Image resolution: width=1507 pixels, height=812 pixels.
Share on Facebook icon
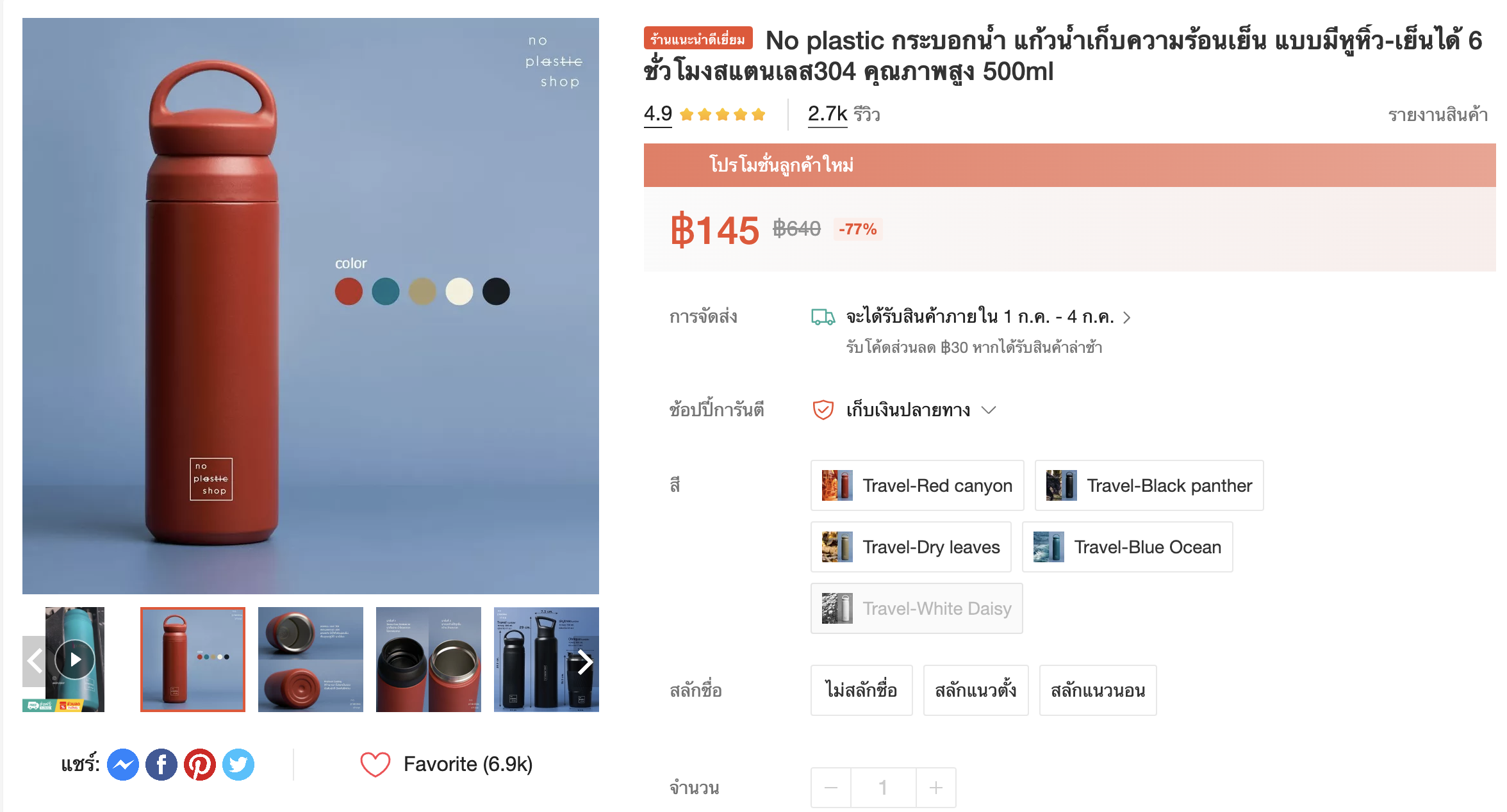tap(161, 765)
